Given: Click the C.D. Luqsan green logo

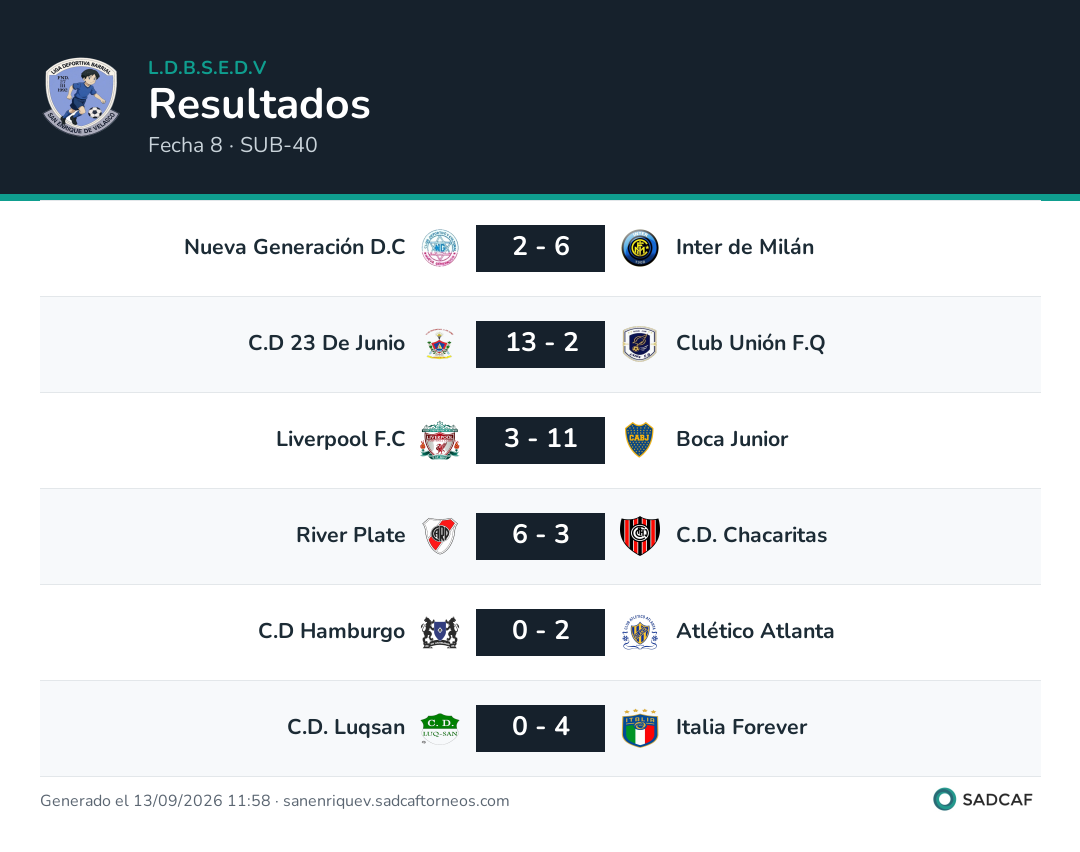Looking at the screenshot, I should (x=439, y=728).
